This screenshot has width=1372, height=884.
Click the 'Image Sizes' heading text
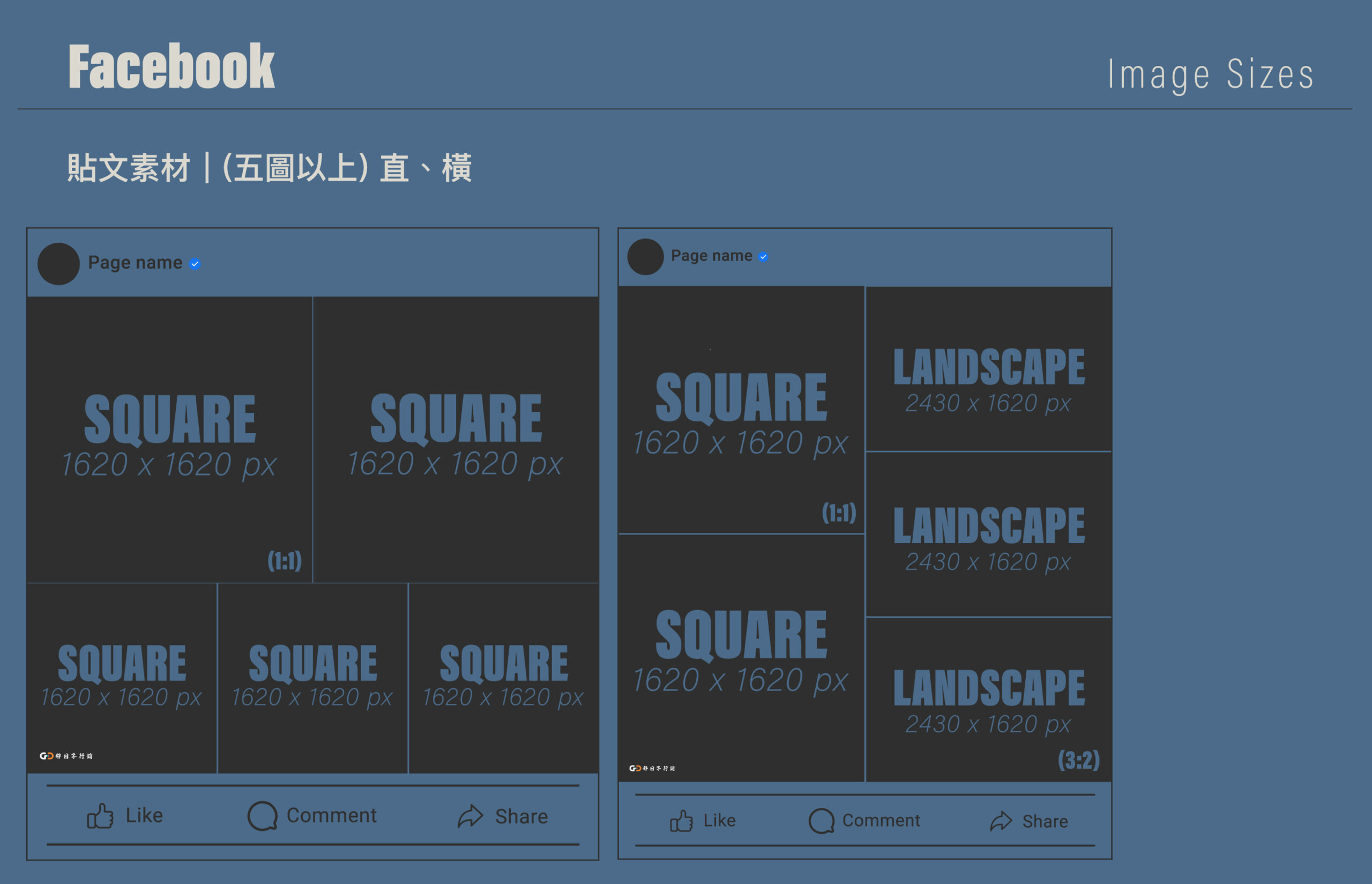pyautogui.click(x=1211, y=75)
